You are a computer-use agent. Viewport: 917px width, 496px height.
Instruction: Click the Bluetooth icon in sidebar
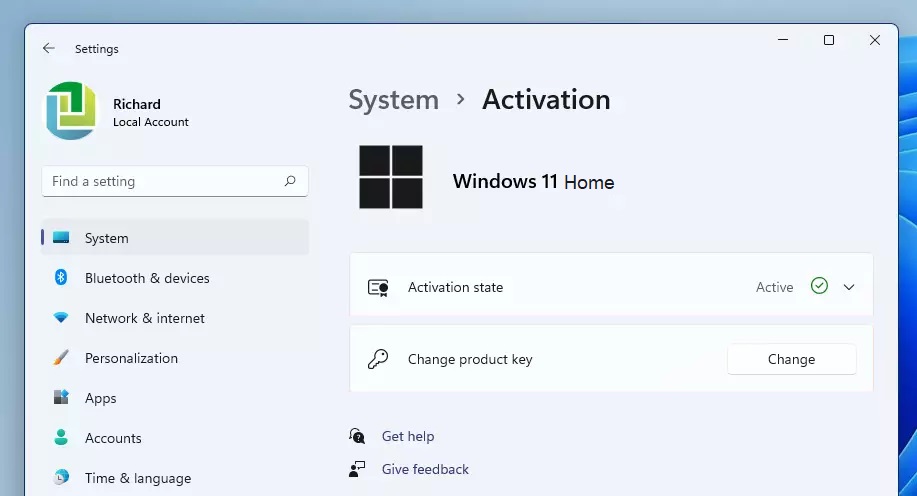coord(61,277)
